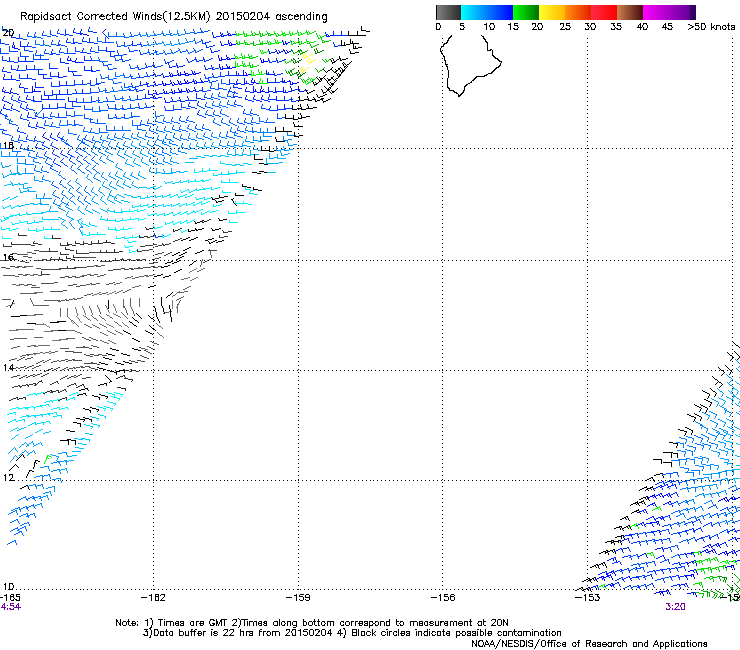
Task: Click the 'Data buffer is 22 hrs' note line
Action: click(352, 633)
